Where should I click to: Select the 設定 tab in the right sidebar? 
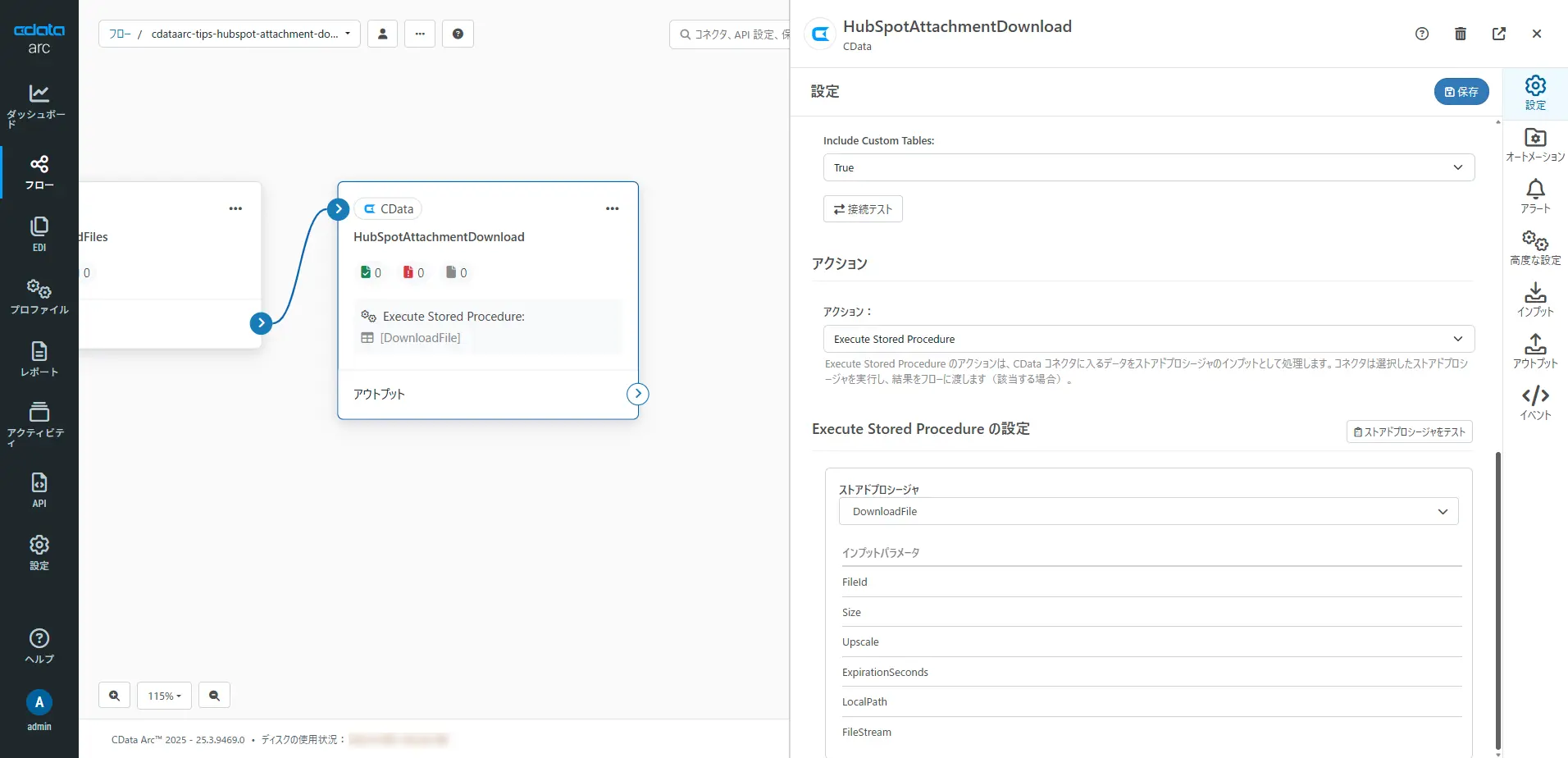1534,92
